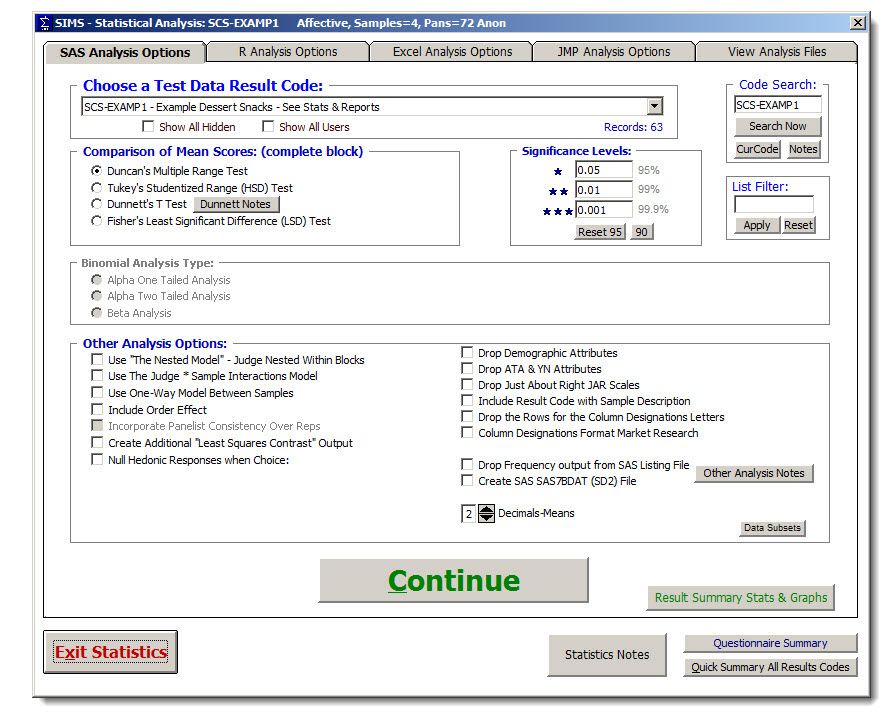Check Drop Just About Right JAR Scales
This screenshot has width=886, height=713.
pos(467,385)
